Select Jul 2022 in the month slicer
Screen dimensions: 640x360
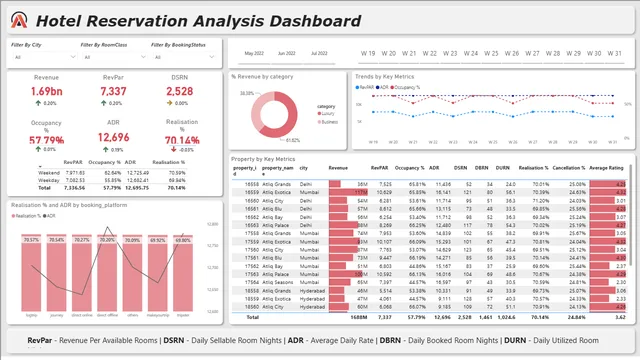(x=319, y=53)
